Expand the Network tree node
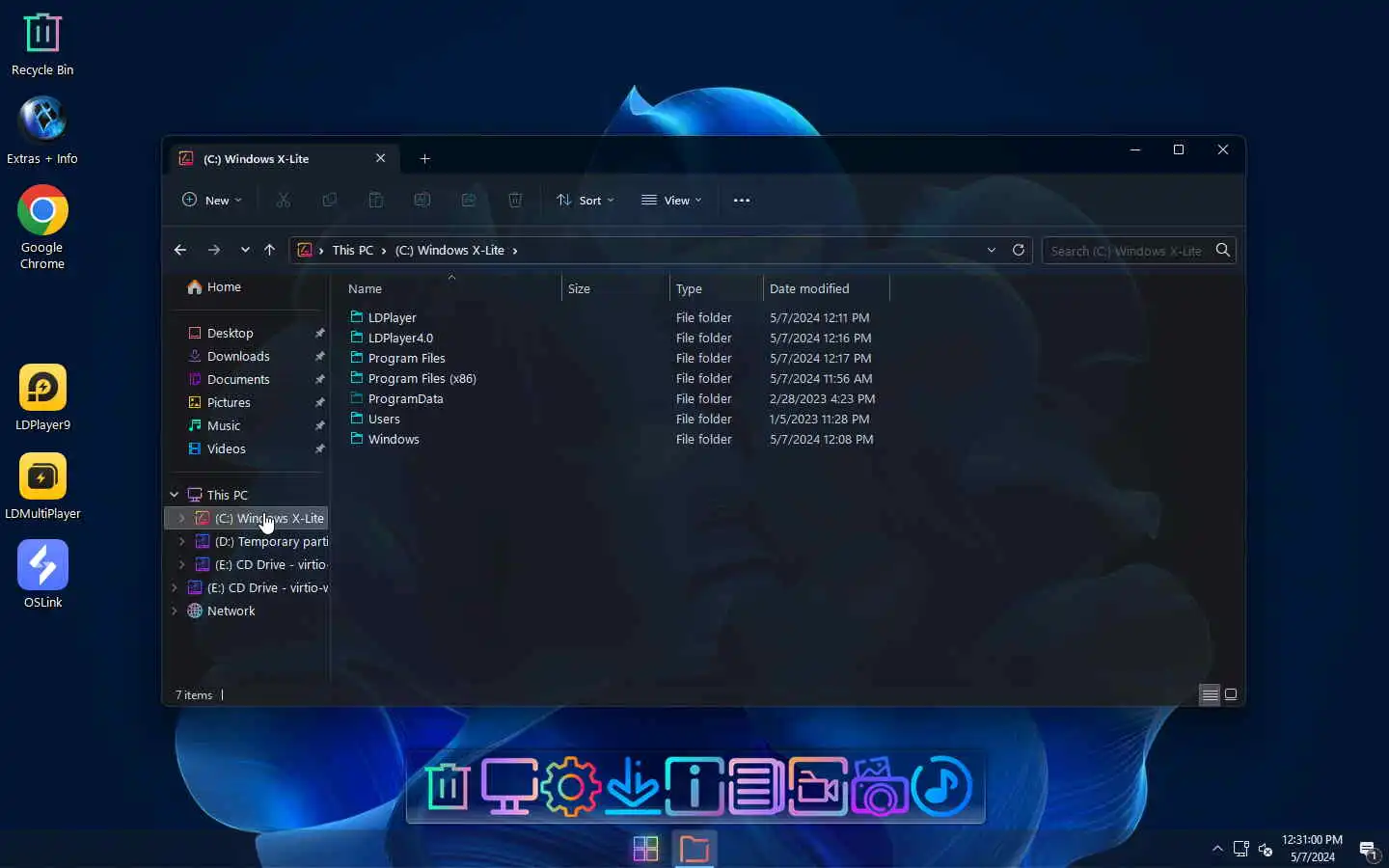Screen dimensions: 1389x868 [x=175, y=610]
